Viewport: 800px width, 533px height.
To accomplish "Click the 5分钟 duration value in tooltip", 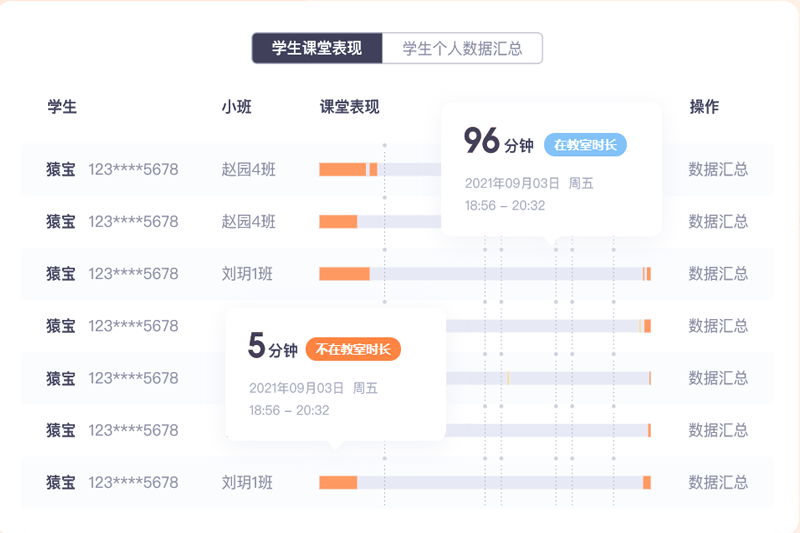I will (x=272, y=347).
